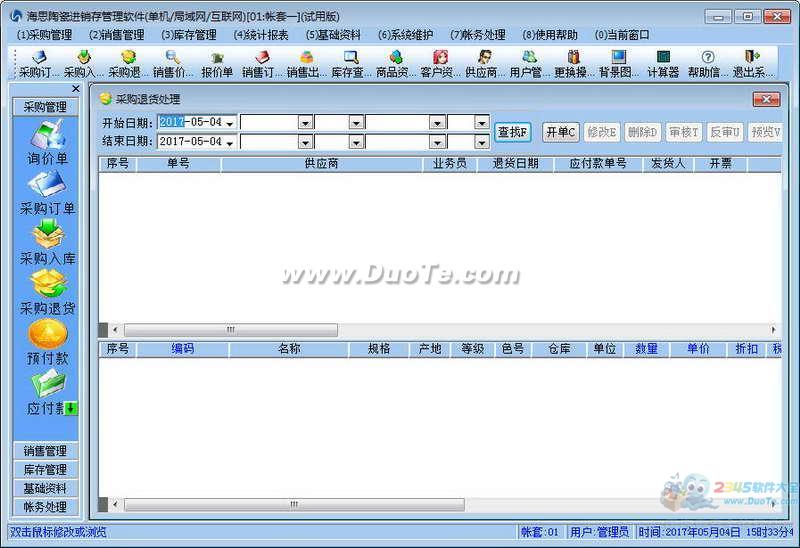Open the (2)销售管理 menu
This screenshot has height=548, width=800.
[116, 35]
